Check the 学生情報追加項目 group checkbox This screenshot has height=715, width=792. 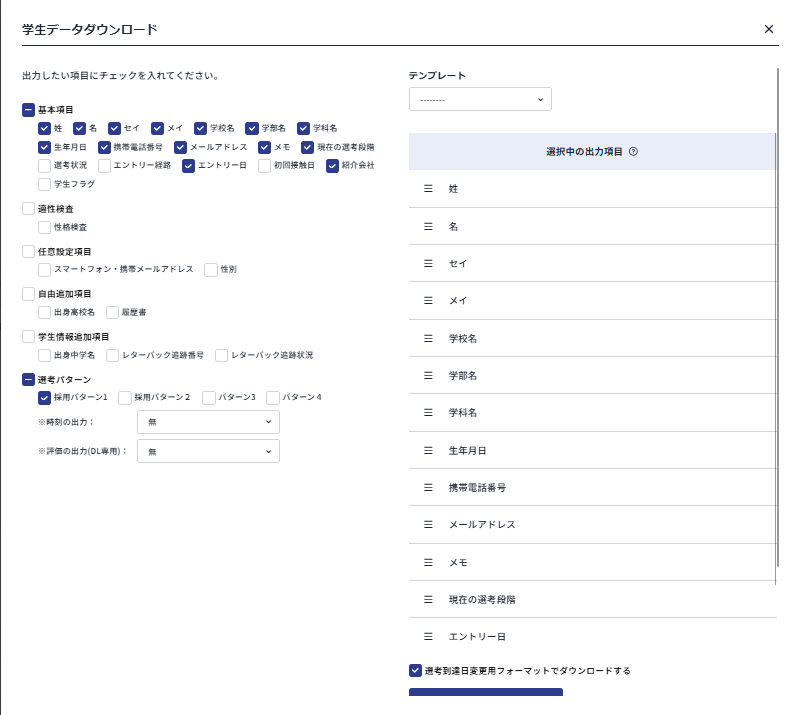click(x=28, y=337)
